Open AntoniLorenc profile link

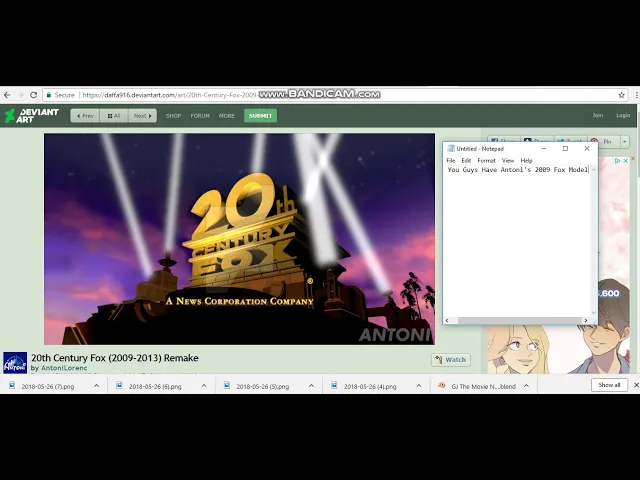point(64,368)
